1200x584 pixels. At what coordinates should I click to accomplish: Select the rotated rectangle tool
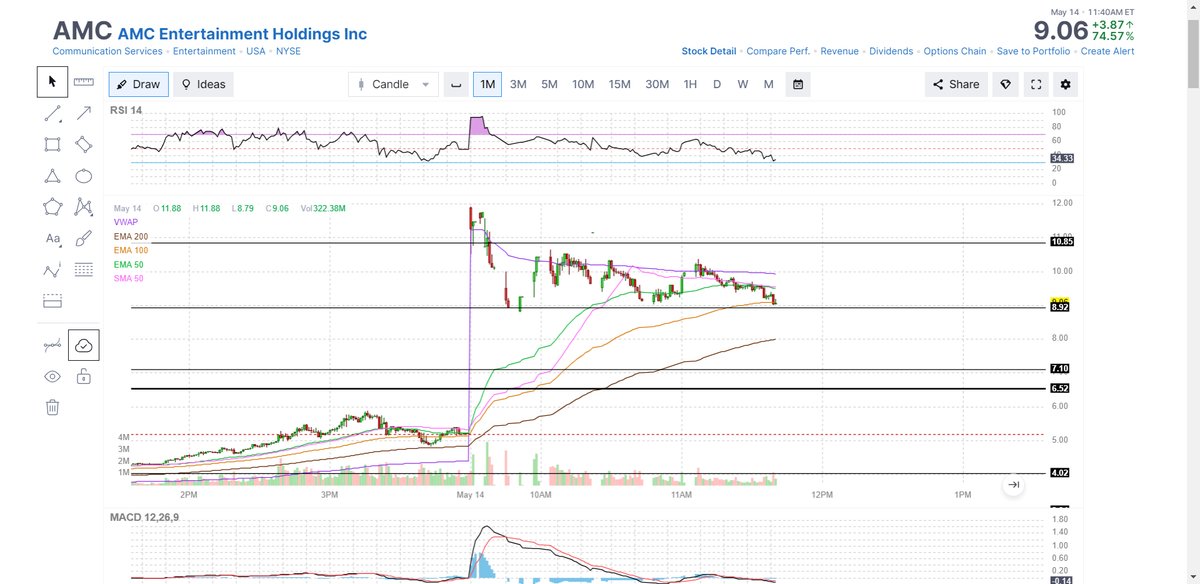click(83, 145)
